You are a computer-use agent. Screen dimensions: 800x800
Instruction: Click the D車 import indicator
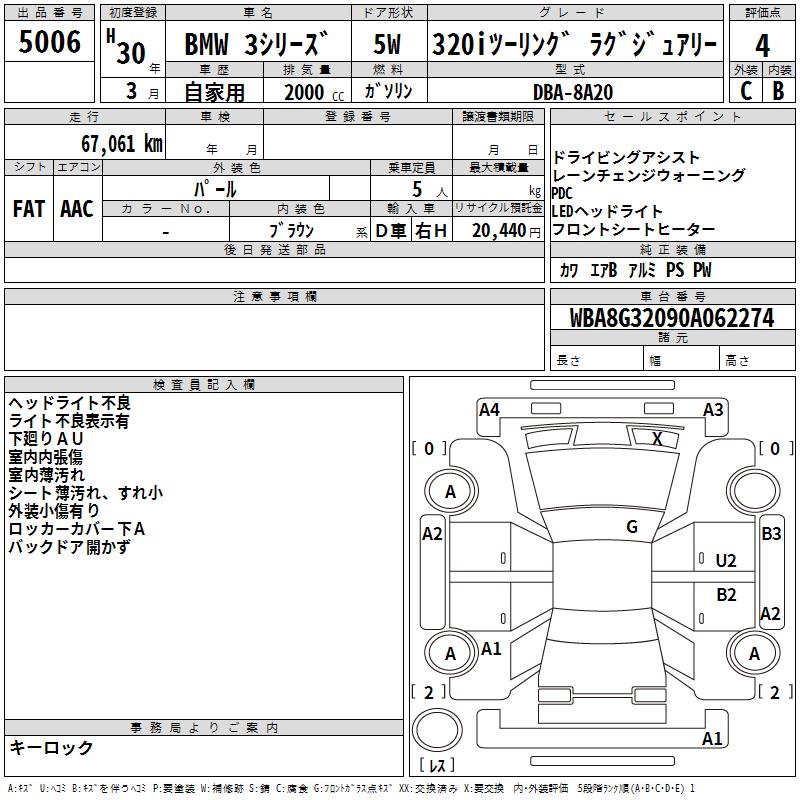pos(391,231)
